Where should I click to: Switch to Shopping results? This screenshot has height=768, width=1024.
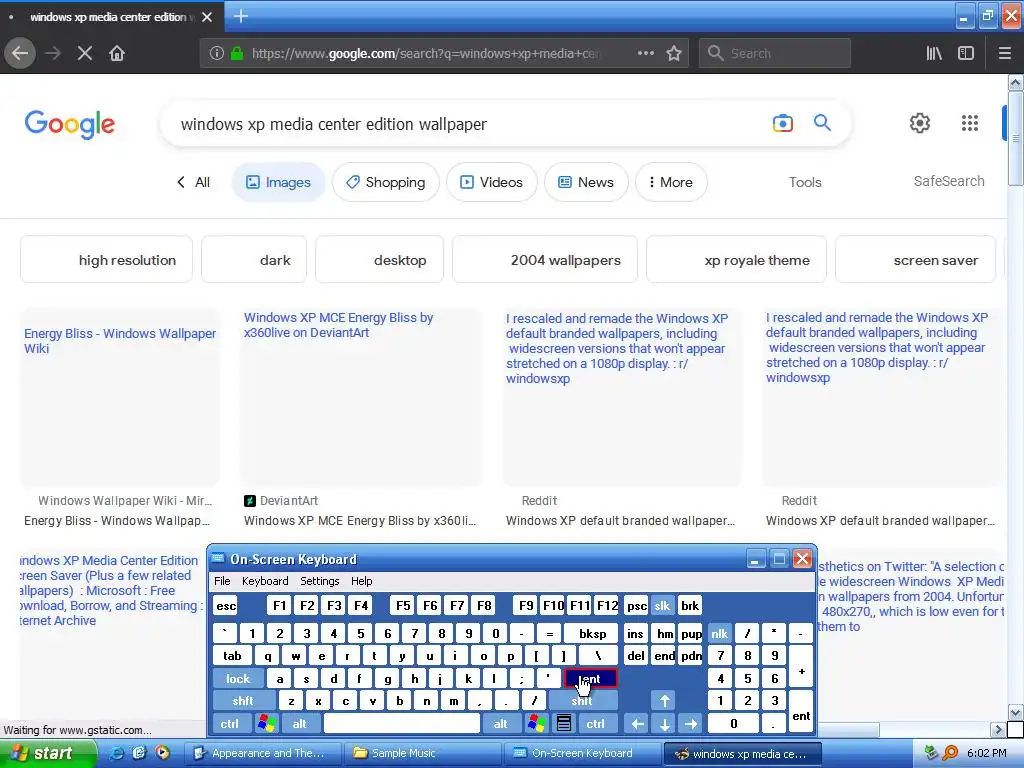pos(385,182)
